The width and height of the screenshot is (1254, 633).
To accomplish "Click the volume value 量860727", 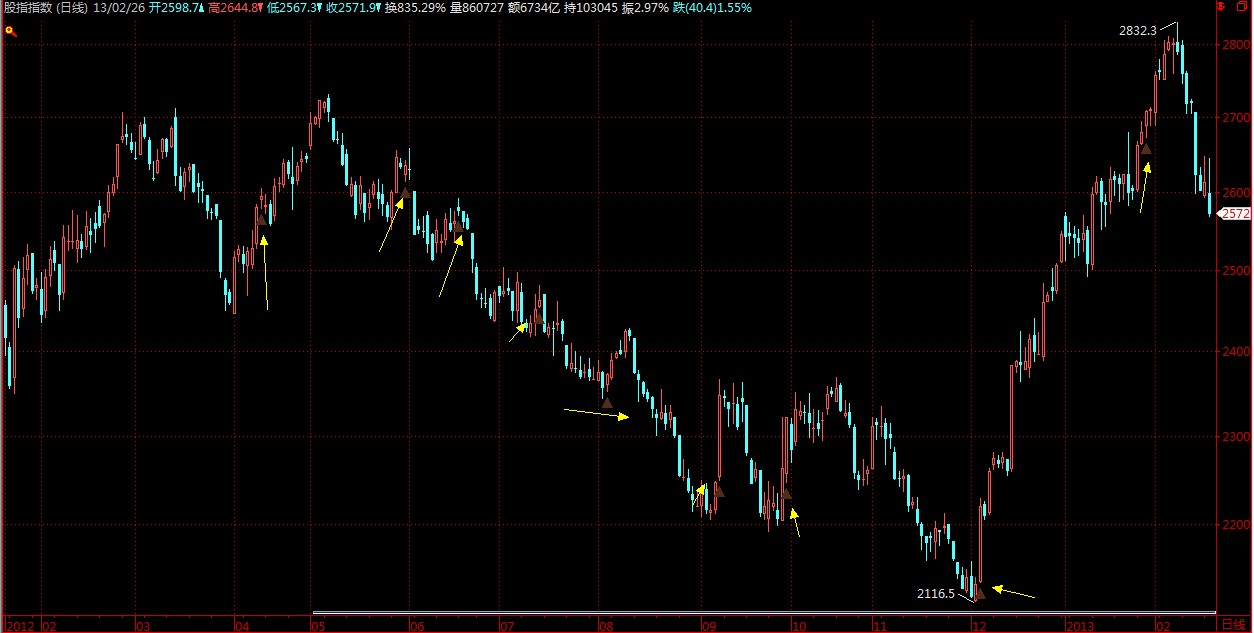I will 476,8.
